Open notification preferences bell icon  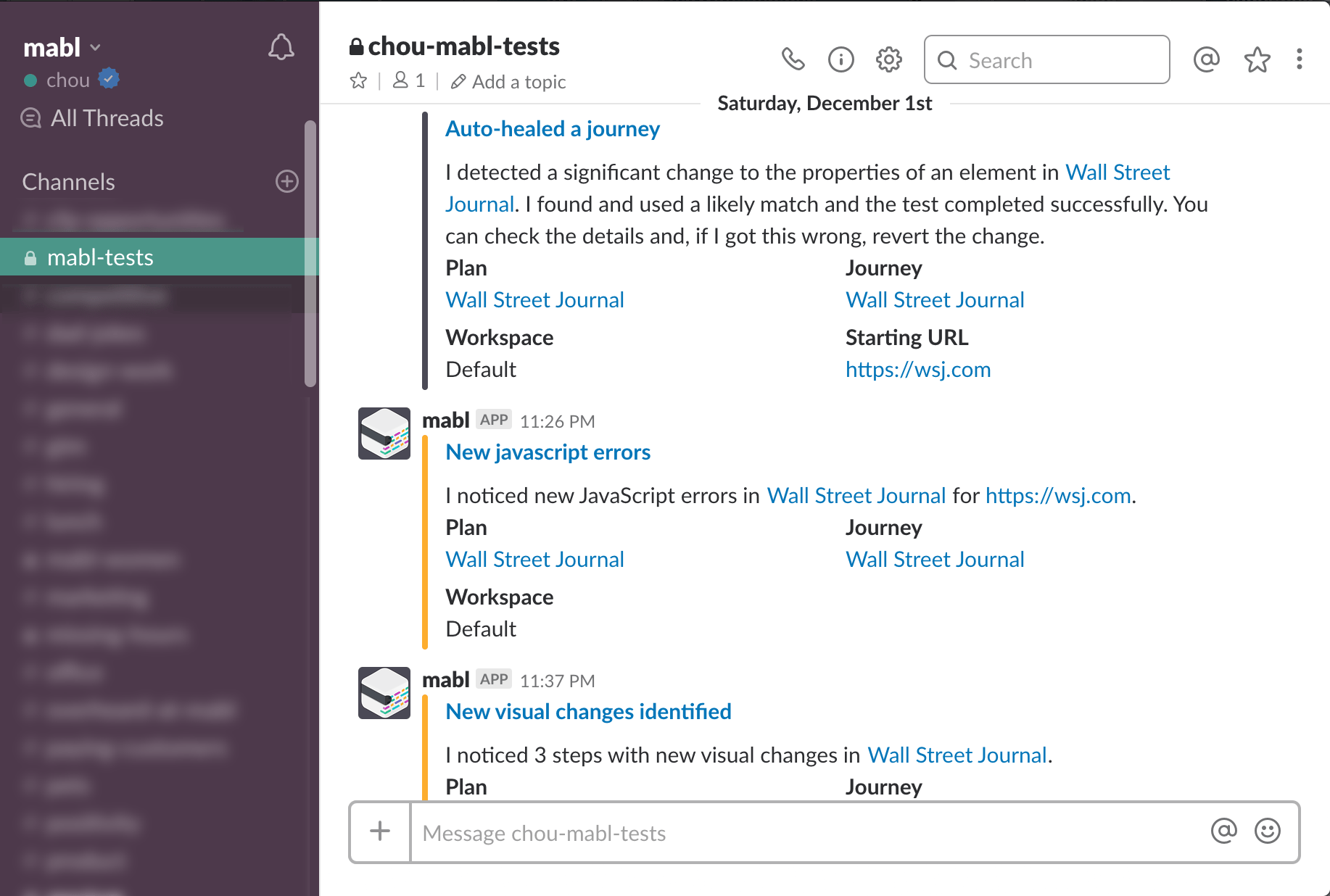pyautogui.click(x=281, y=47)
